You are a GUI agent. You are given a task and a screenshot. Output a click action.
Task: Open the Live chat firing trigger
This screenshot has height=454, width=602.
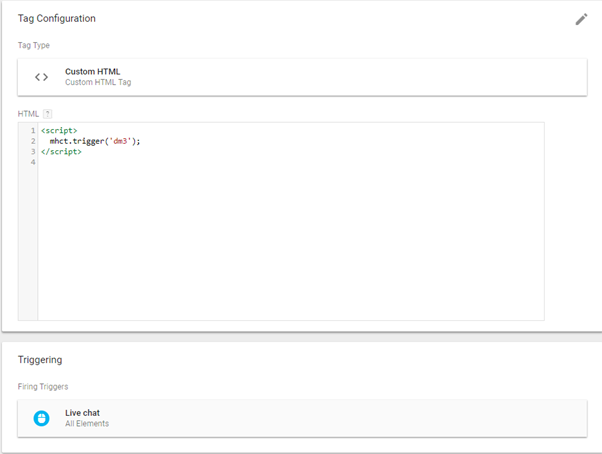click(302, 418)
